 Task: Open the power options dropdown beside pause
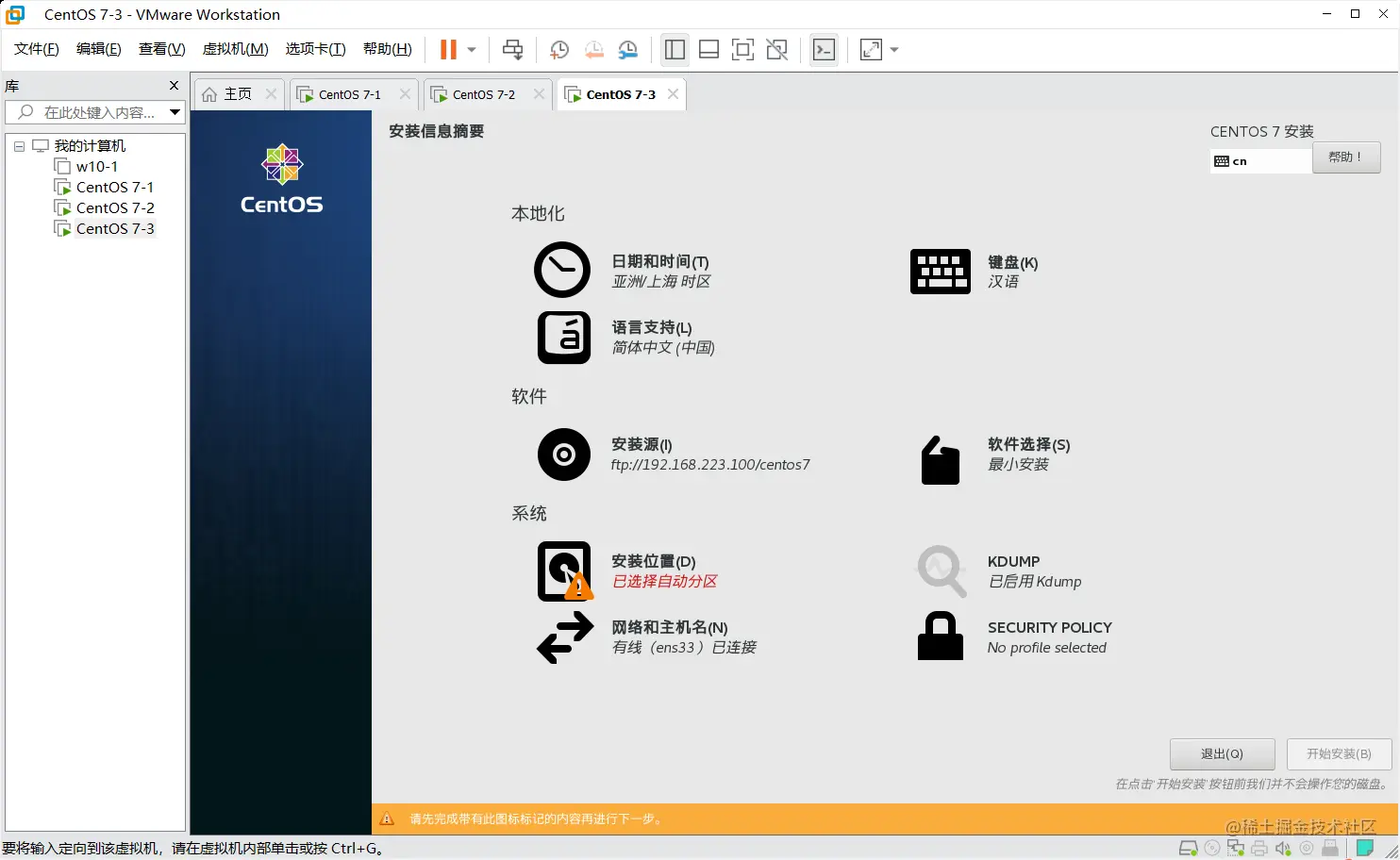(x=472, y=50)
